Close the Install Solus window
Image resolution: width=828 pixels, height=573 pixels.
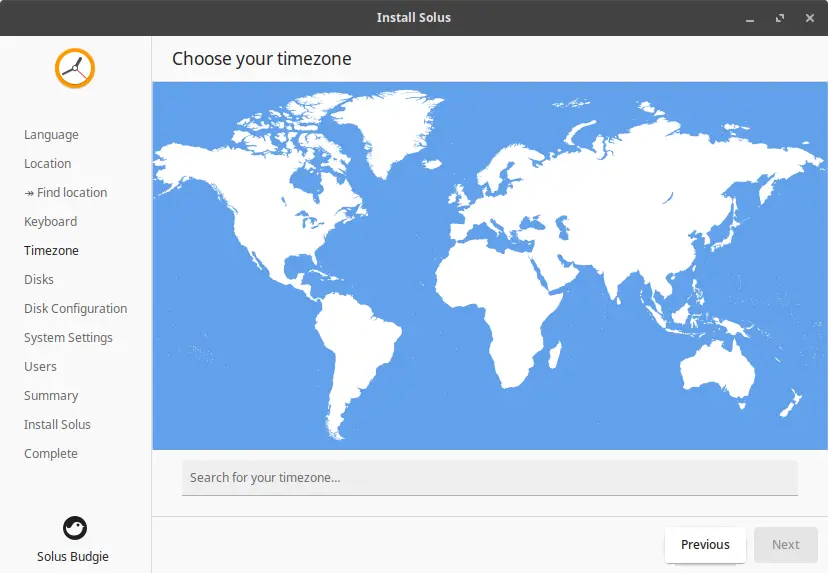pos(810,18)
